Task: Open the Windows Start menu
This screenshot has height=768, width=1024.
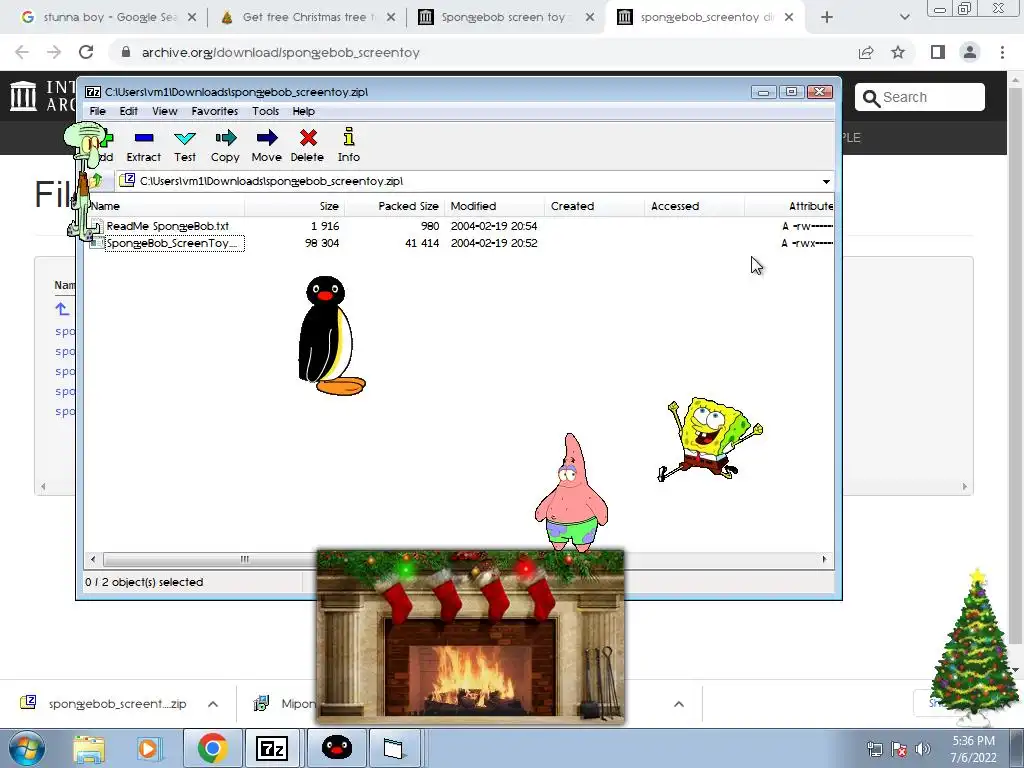Action: coord(26,748)
